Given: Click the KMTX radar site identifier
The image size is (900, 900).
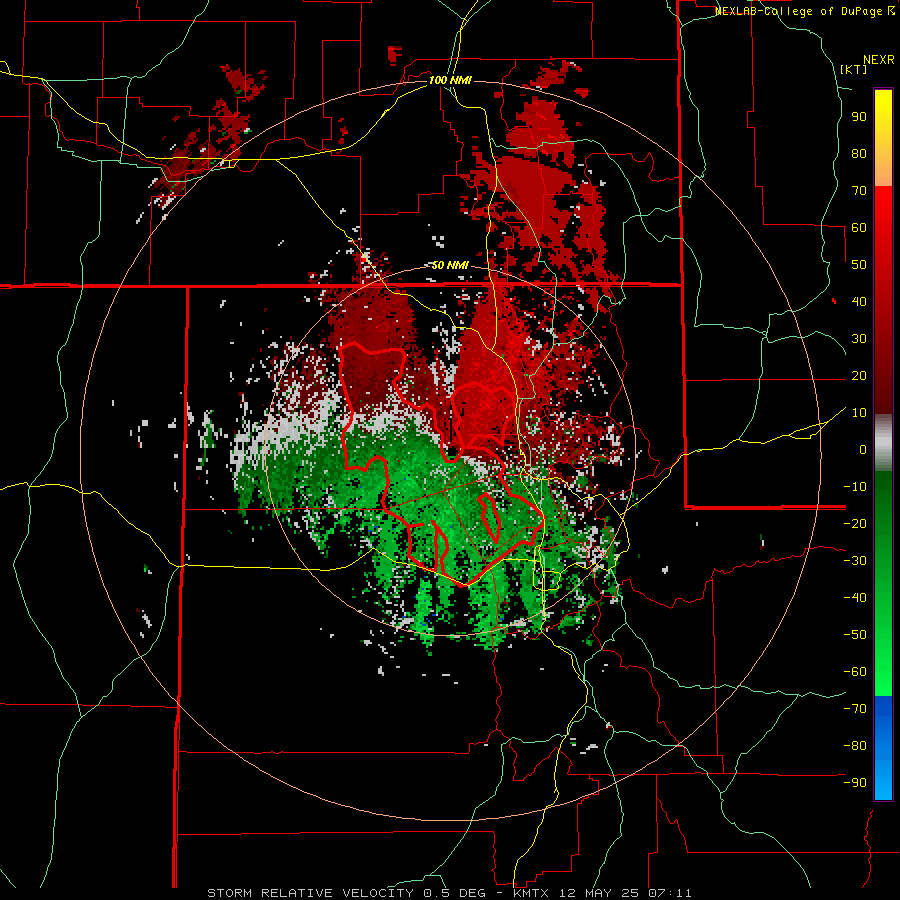Looking at the screenshot, I should point(530,893).
